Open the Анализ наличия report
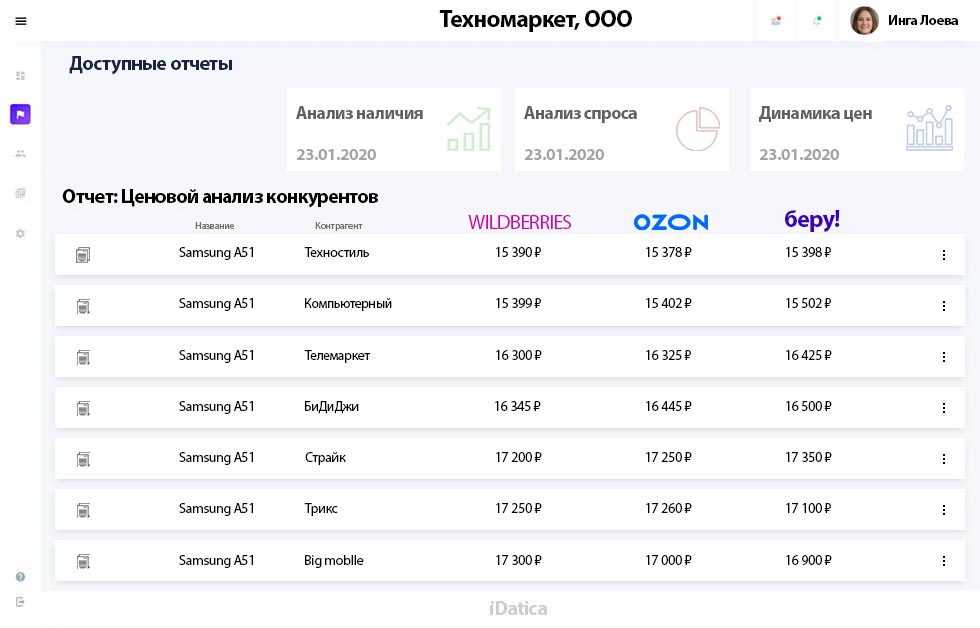The image size is (980, 628). (x=393, y=129)
